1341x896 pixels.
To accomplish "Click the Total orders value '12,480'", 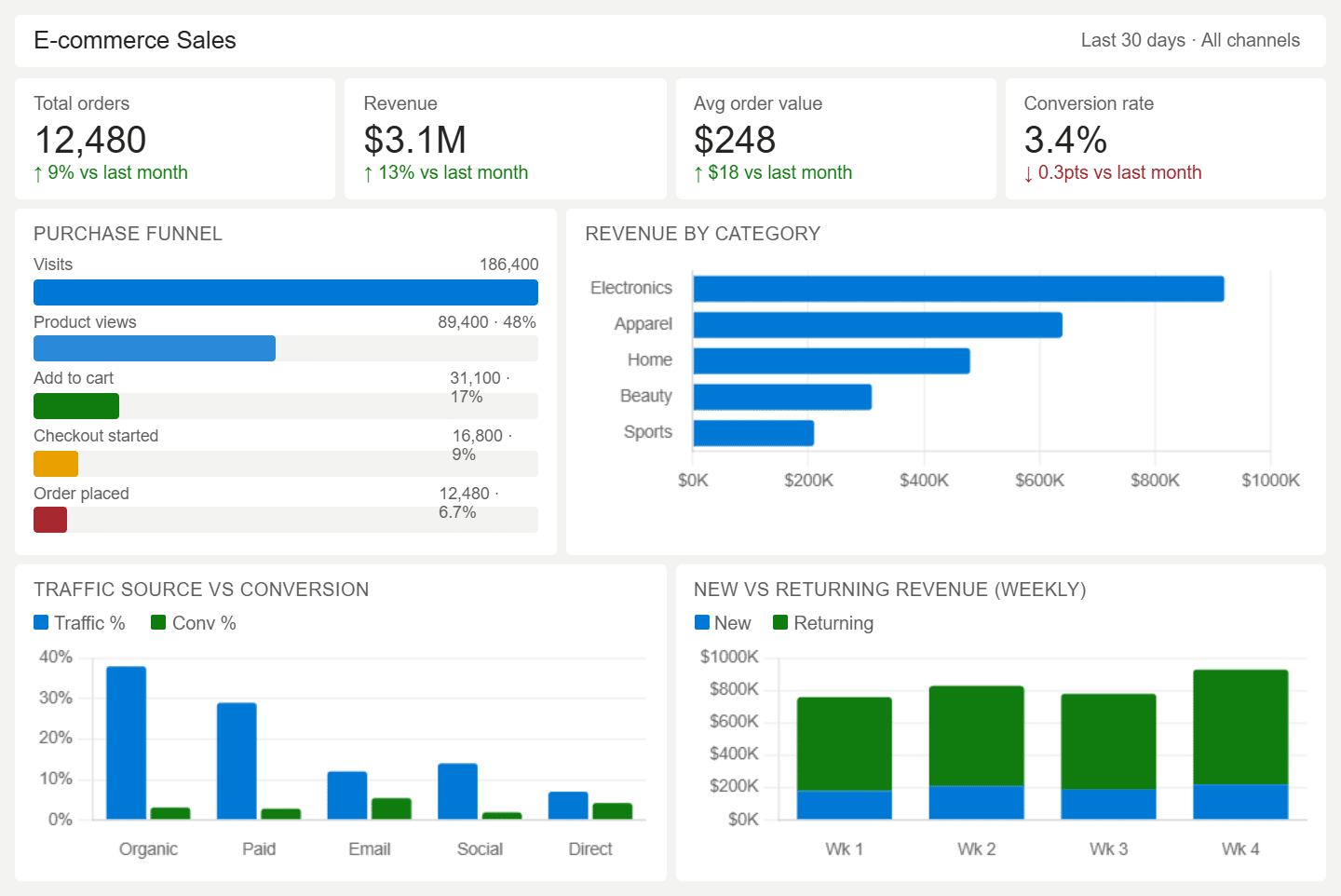I will coord(90,140).
